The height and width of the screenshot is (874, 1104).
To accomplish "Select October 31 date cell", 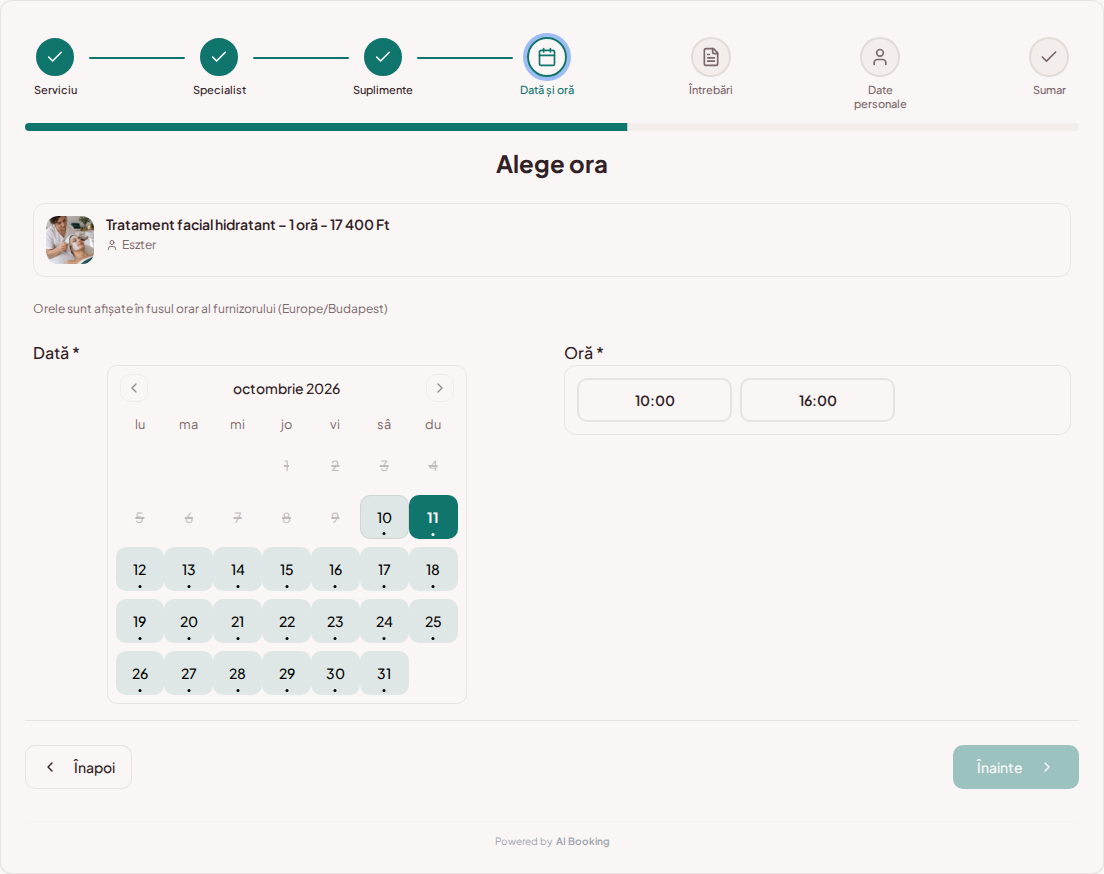I will (384, 674).
